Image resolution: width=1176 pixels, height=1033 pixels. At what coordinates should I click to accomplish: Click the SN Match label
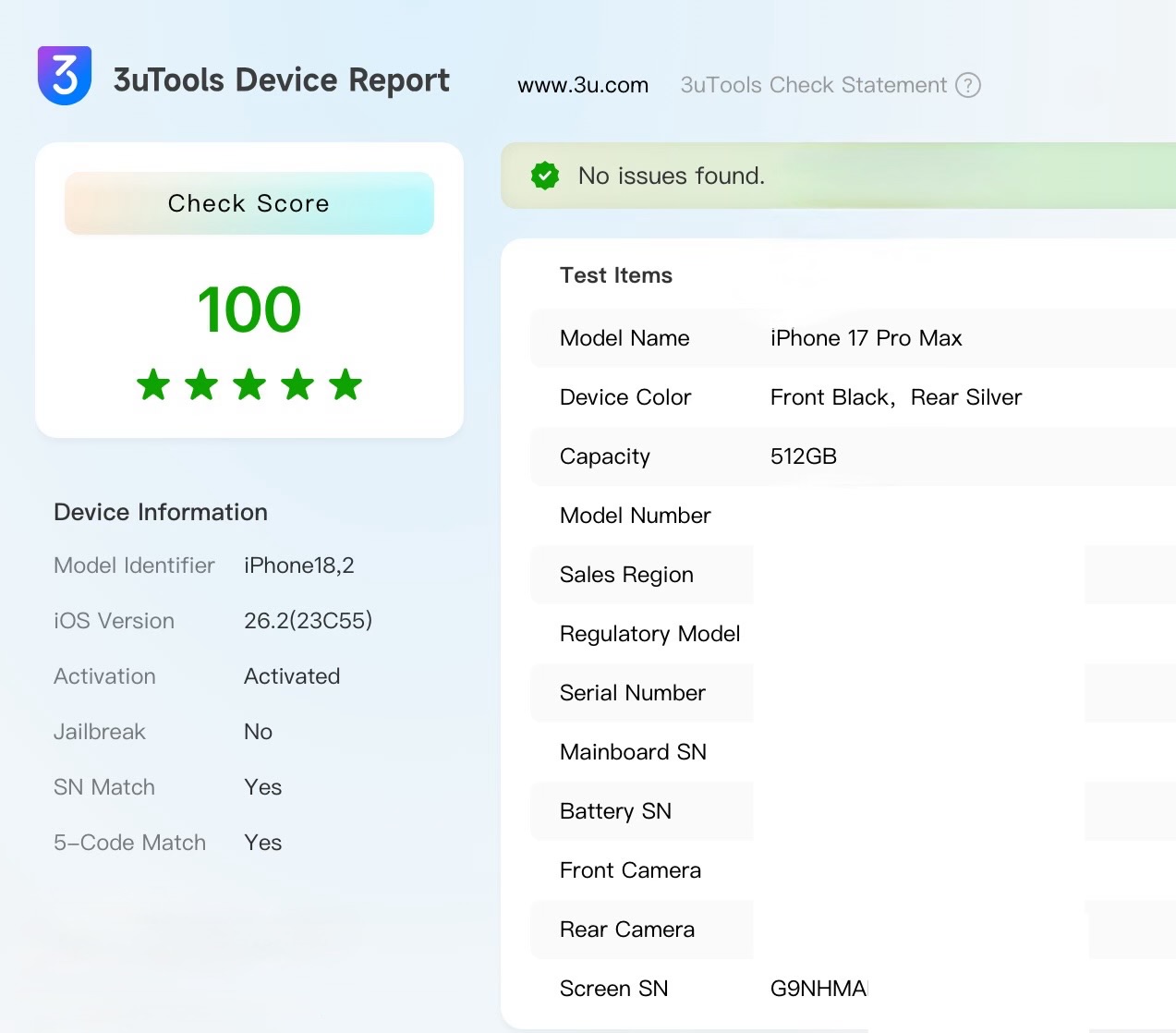coord(104,787)
